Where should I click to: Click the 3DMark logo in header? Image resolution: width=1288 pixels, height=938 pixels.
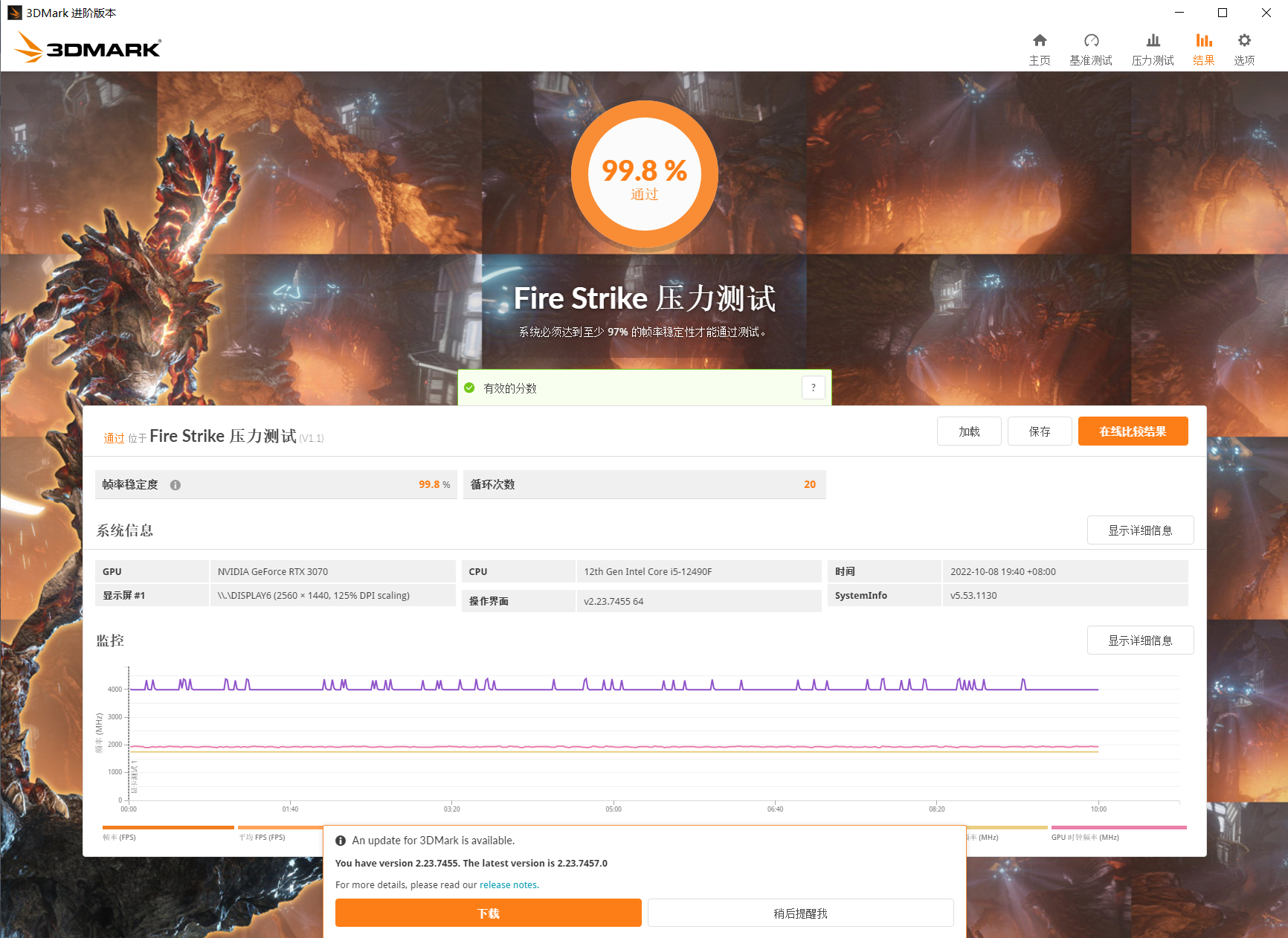pos(88,47)
